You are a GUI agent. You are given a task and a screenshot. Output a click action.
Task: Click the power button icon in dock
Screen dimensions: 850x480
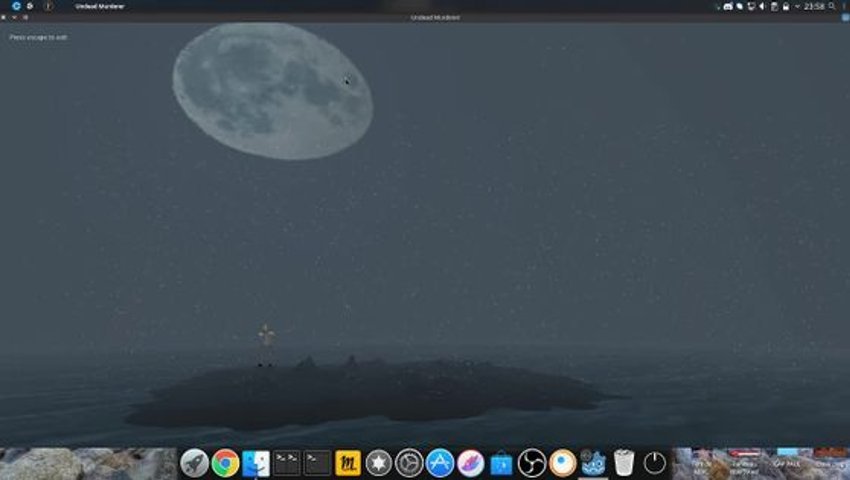pyautogui.click(x=655, y=463)
